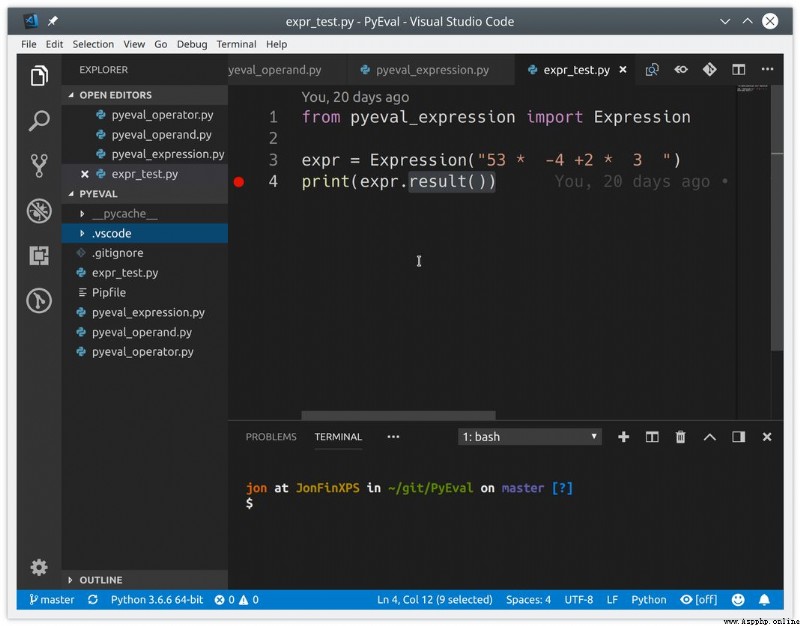Switch to the Problems panel tab
Viewport: 800px width, 626px height.
[x=271, y=437]
